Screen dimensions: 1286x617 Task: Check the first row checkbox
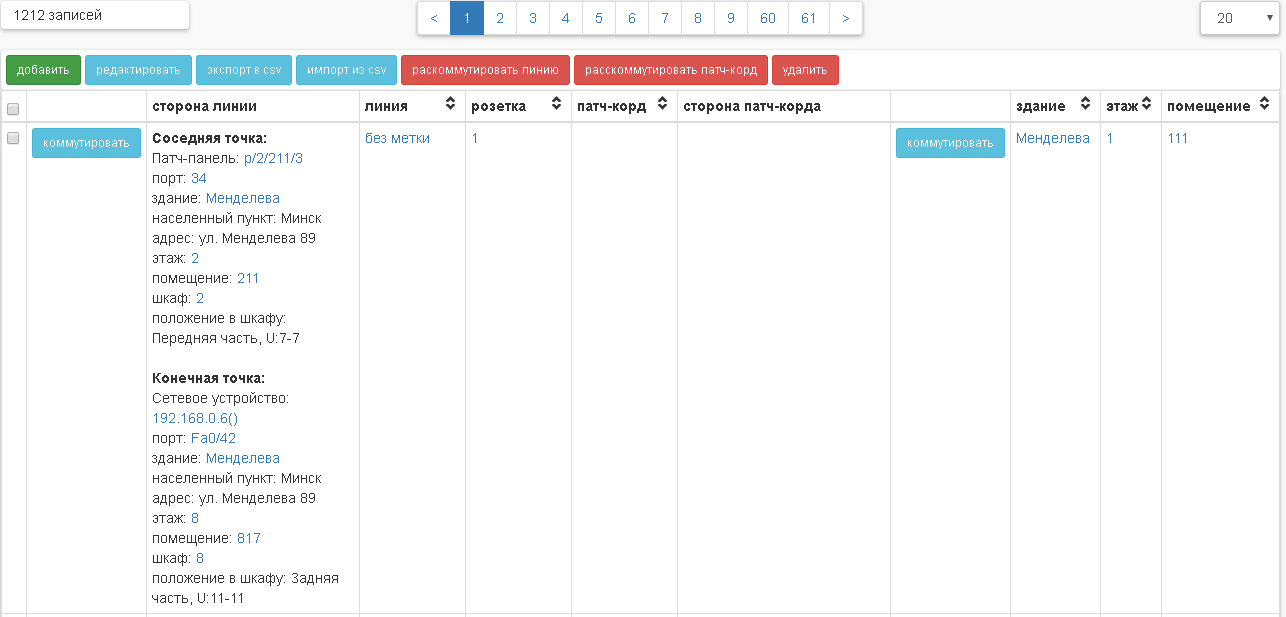13,138
